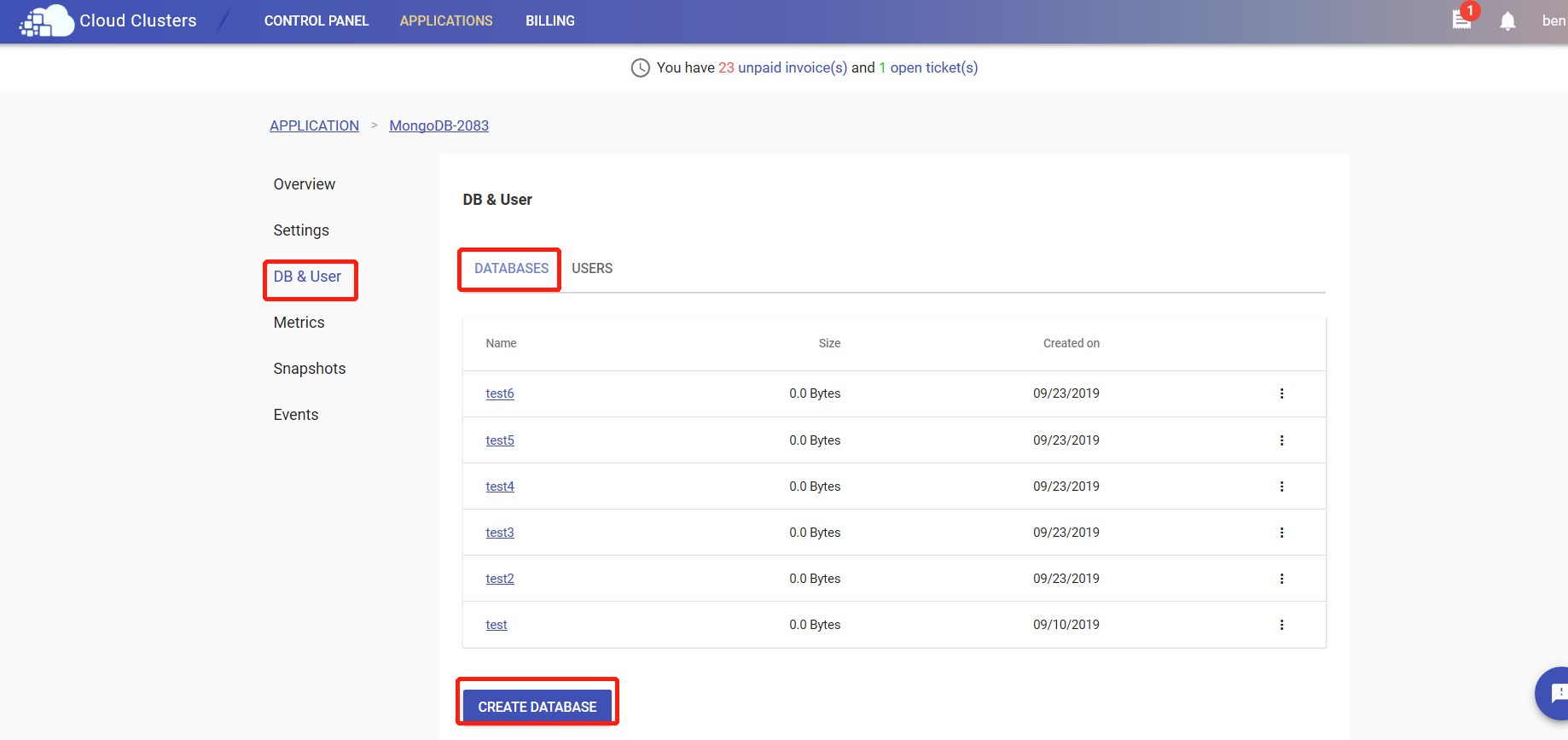
Task: Open the test2 database link
Action: 500,579
